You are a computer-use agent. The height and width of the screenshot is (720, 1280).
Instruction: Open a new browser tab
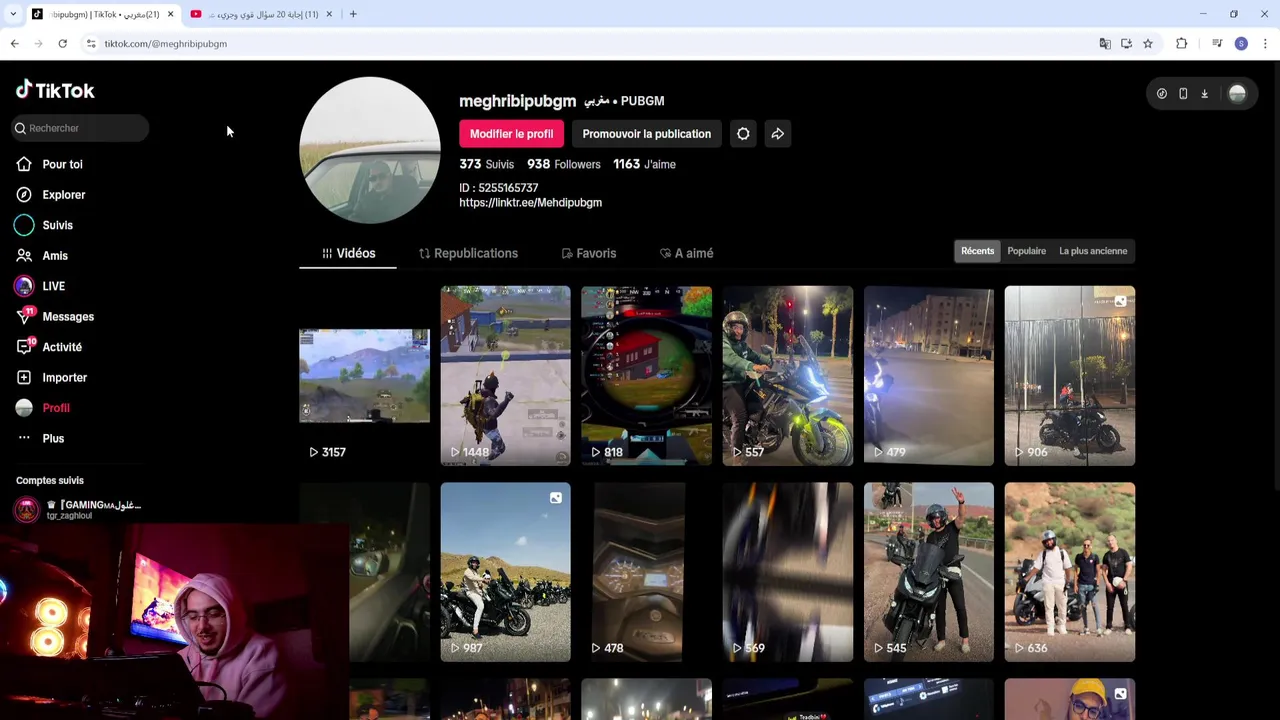point(353,14)
